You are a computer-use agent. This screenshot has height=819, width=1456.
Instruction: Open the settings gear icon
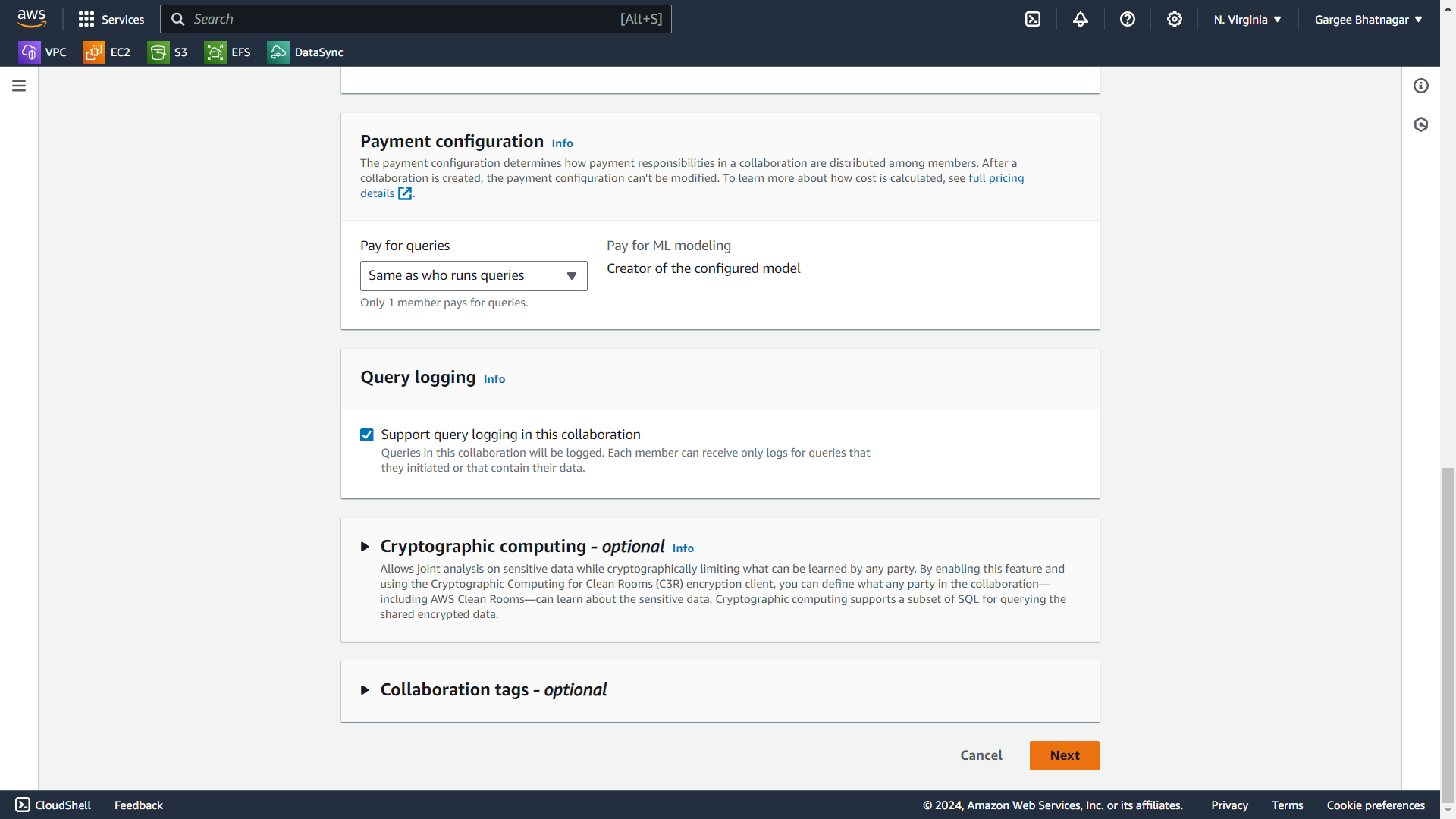pos(1175,19)
